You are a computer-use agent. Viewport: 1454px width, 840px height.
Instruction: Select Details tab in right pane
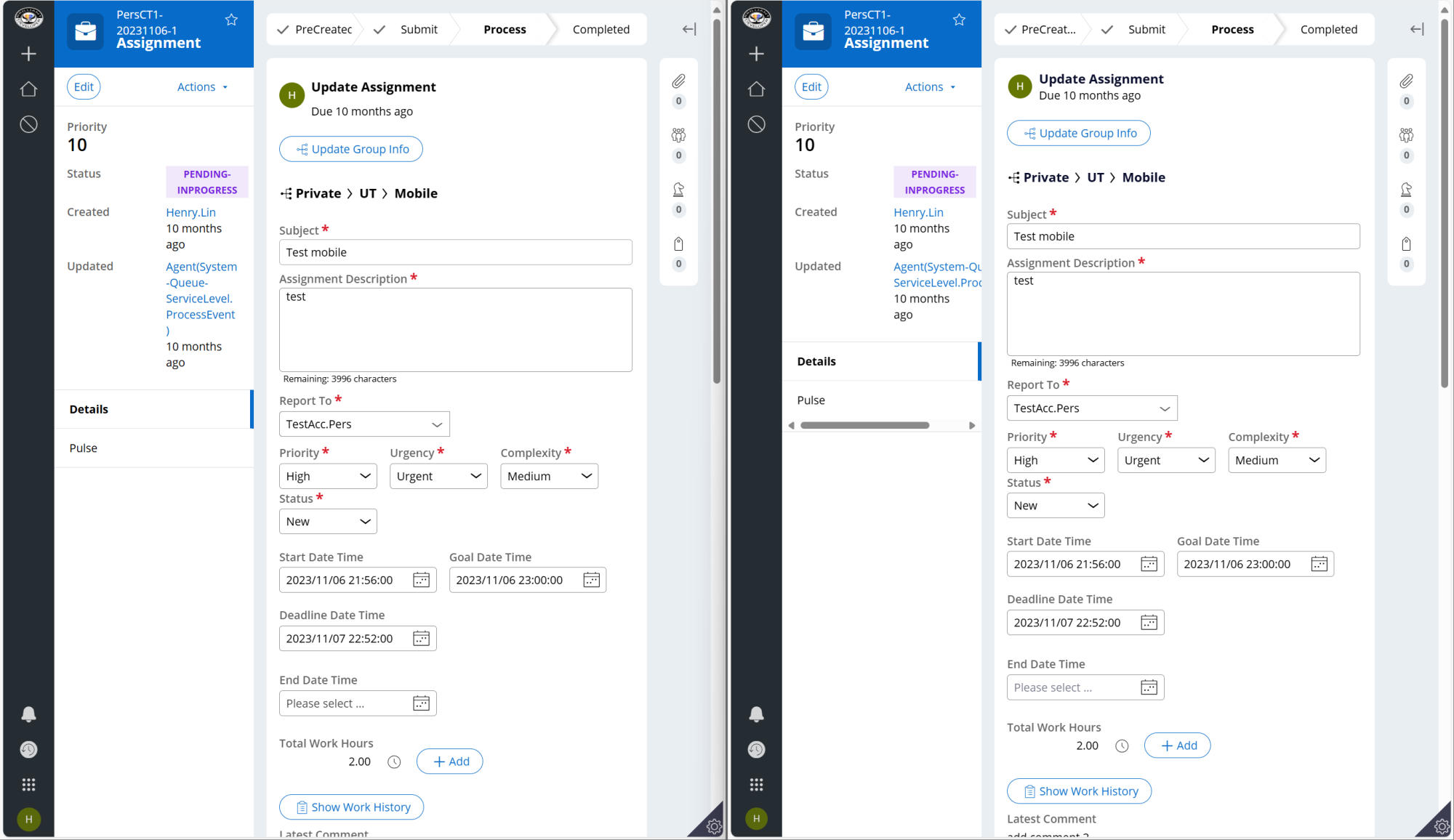[x=816, y=361]
